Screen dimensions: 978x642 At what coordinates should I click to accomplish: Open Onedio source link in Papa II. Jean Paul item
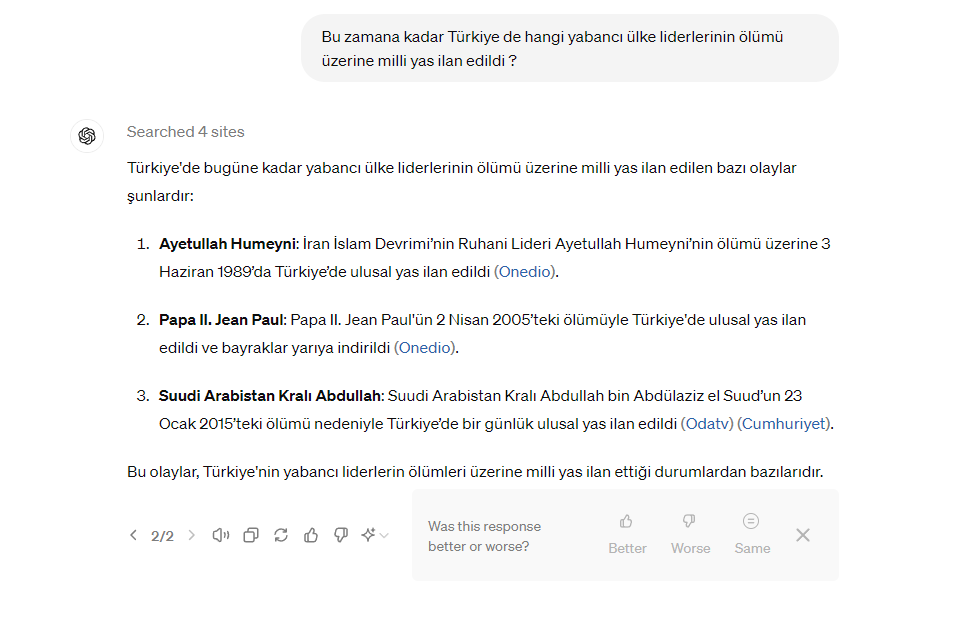pos(426,348)
